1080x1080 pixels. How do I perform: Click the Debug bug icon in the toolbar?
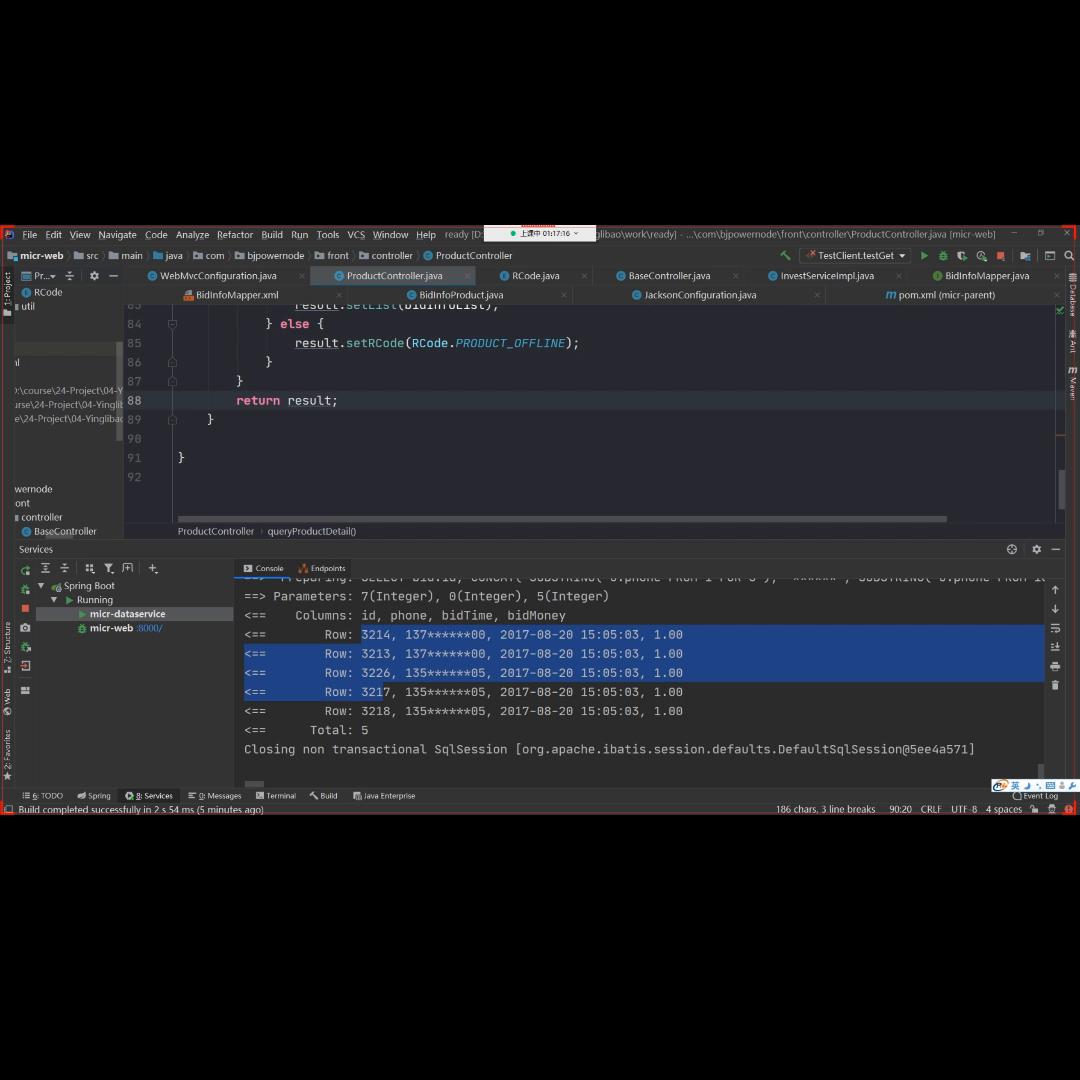942,256
